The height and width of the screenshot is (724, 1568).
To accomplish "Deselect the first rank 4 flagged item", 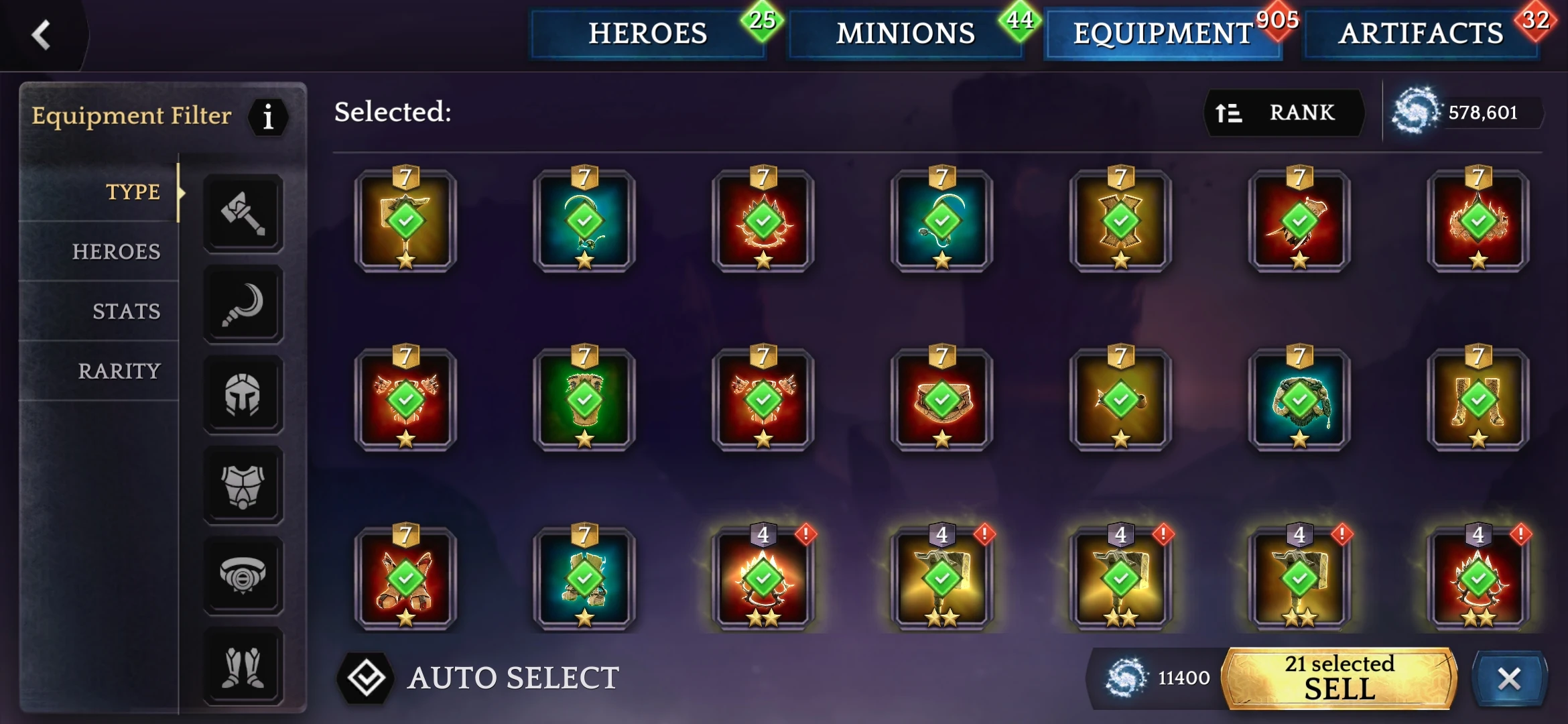I will (x=763, y=578).
